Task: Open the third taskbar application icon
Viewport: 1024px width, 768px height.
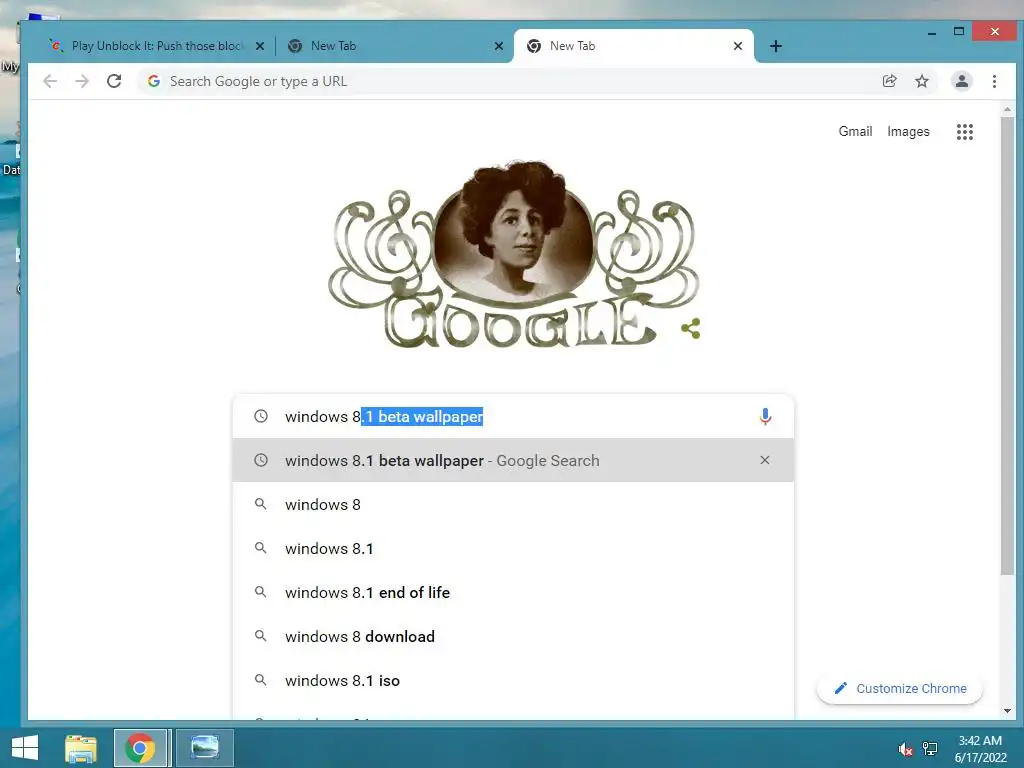Action: coord(204,748)
